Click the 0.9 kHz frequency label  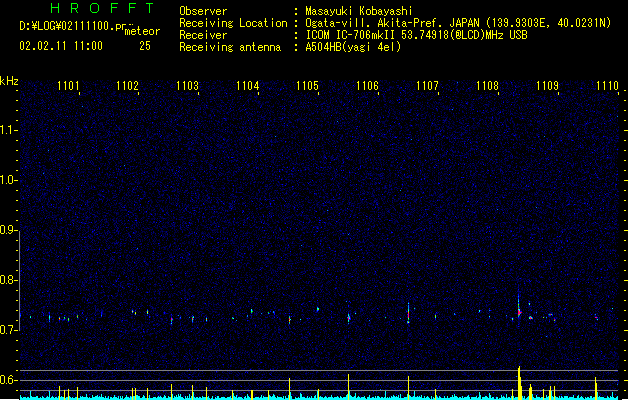click(8, 230)
